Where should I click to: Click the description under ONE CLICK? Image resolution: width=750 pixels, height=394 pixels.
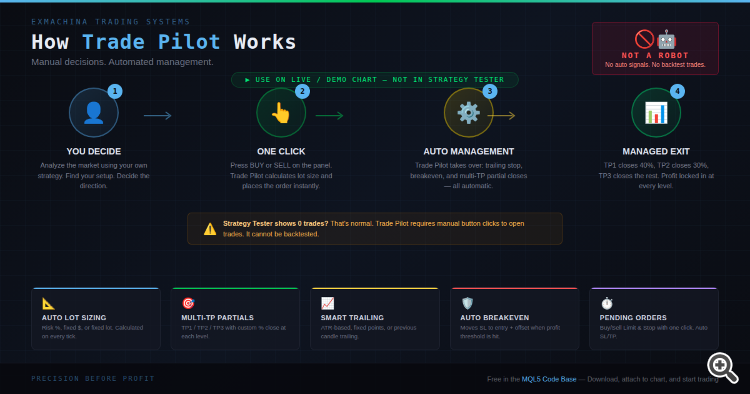coord(281,175)
